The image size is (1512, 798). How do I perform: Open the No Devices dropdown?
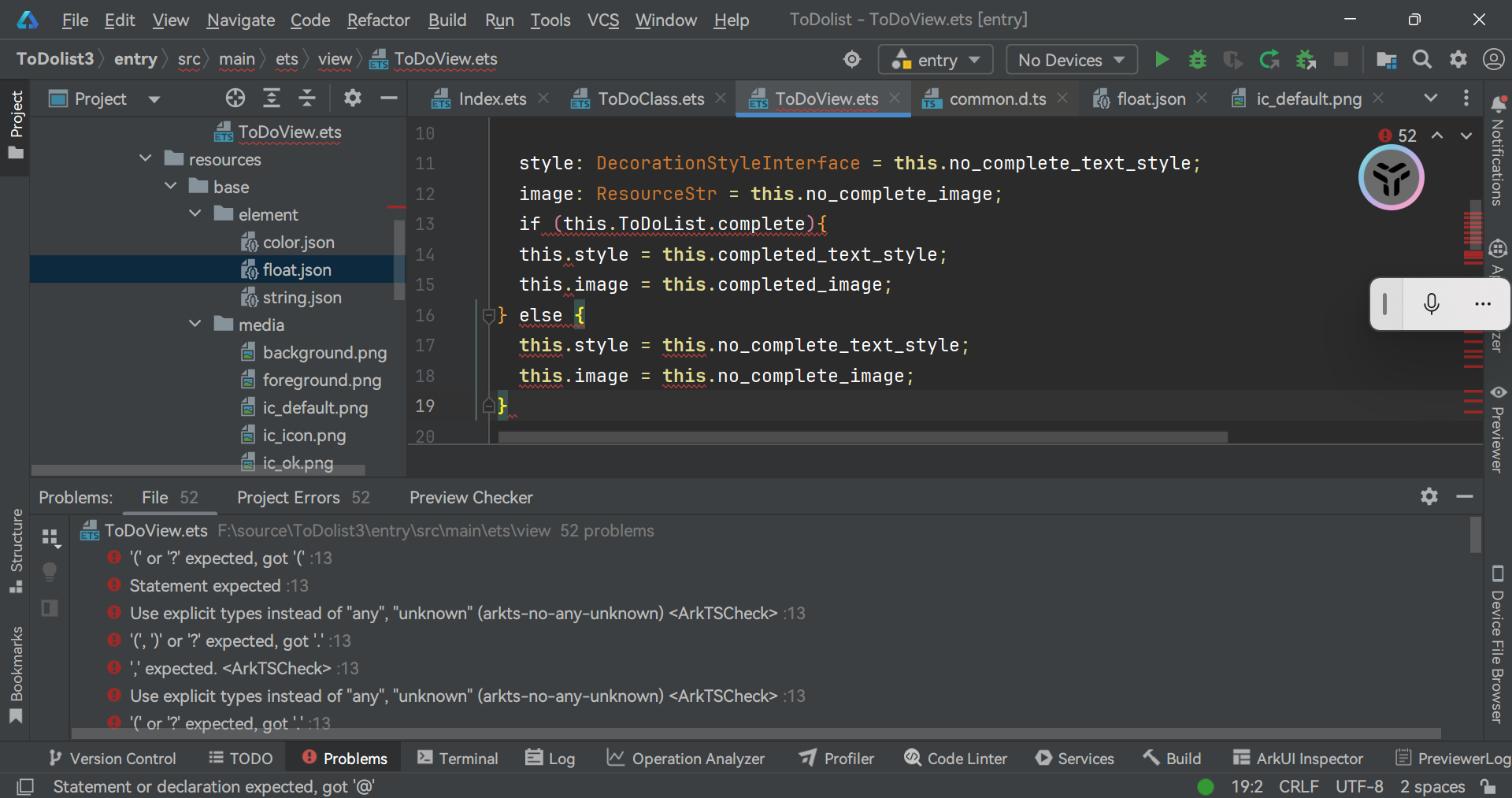tap(1071, 60)
